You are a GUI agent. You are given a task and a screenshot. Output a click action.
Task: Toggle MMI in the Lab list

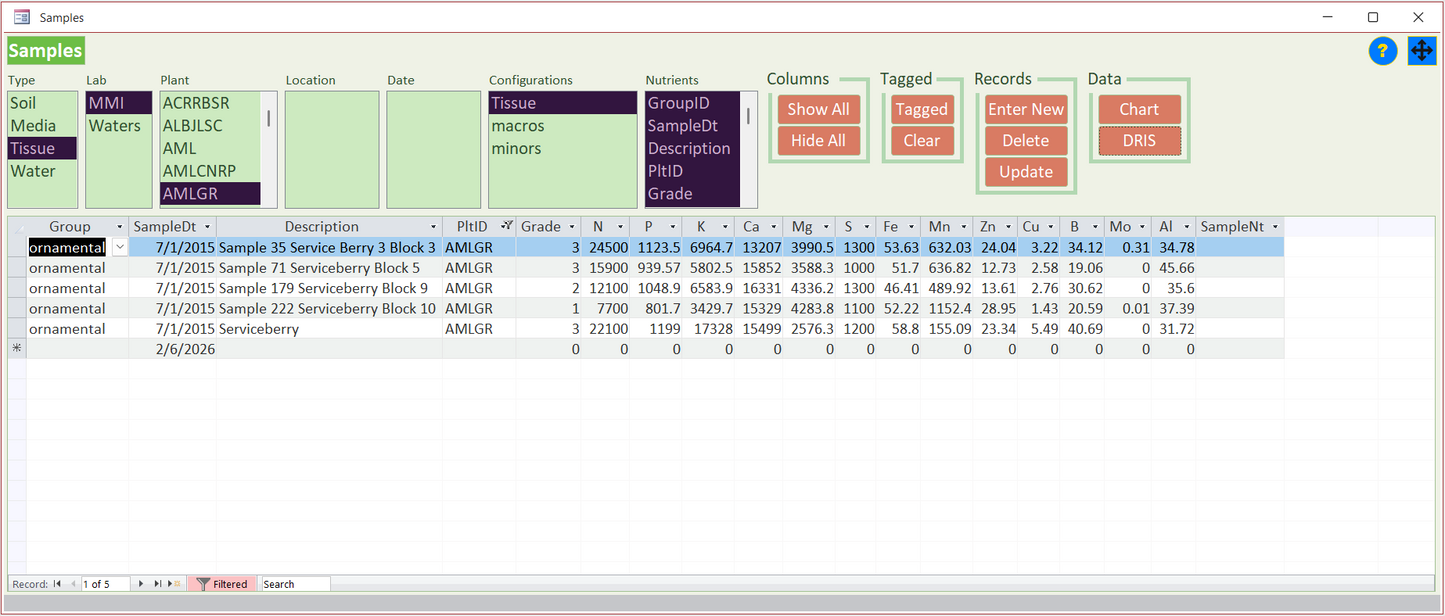(119, 103)
